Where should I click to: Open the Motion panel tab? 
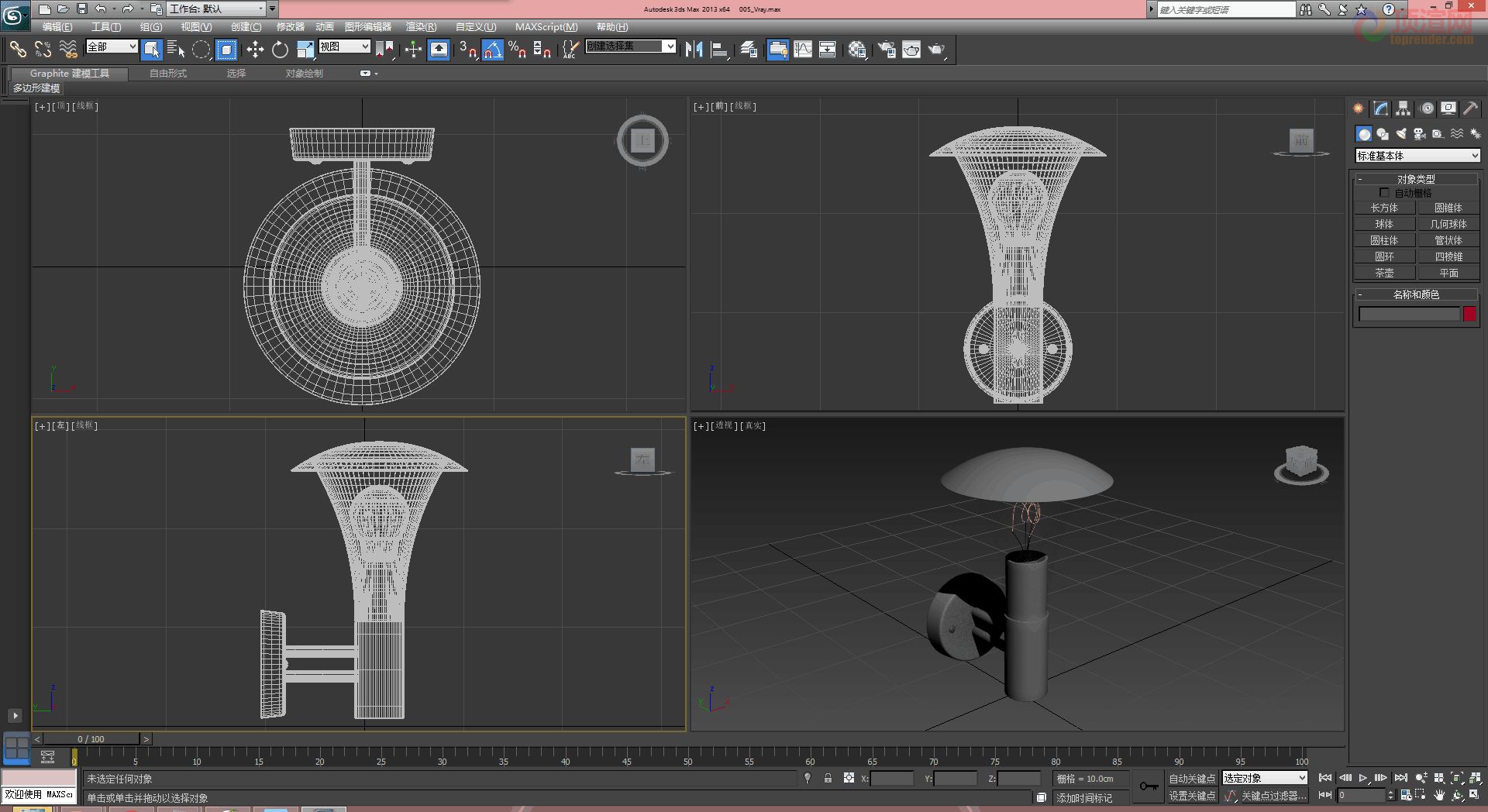(1427, 108)
